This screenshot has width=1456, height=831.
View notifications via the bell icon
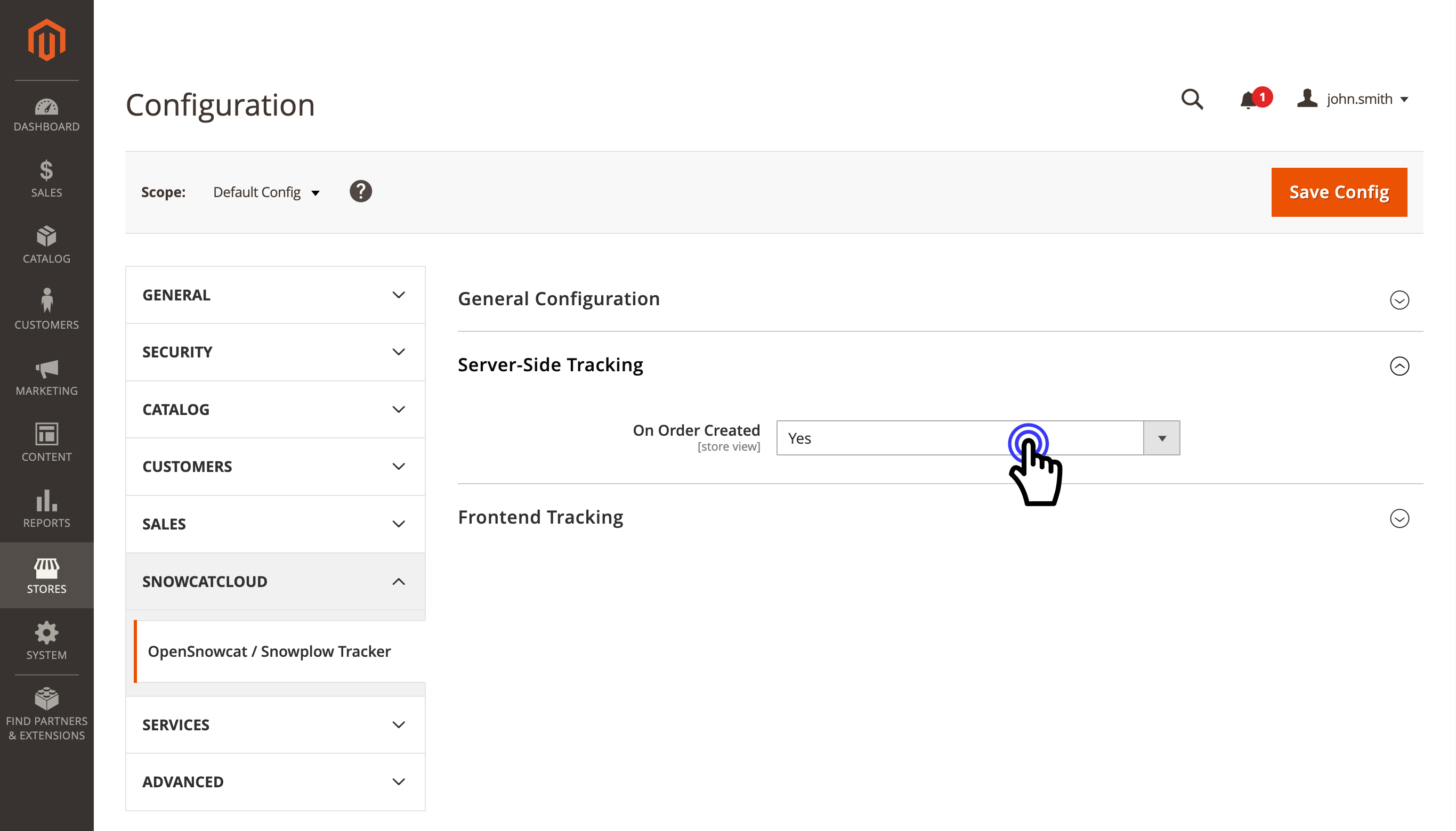click(1249, 100)
